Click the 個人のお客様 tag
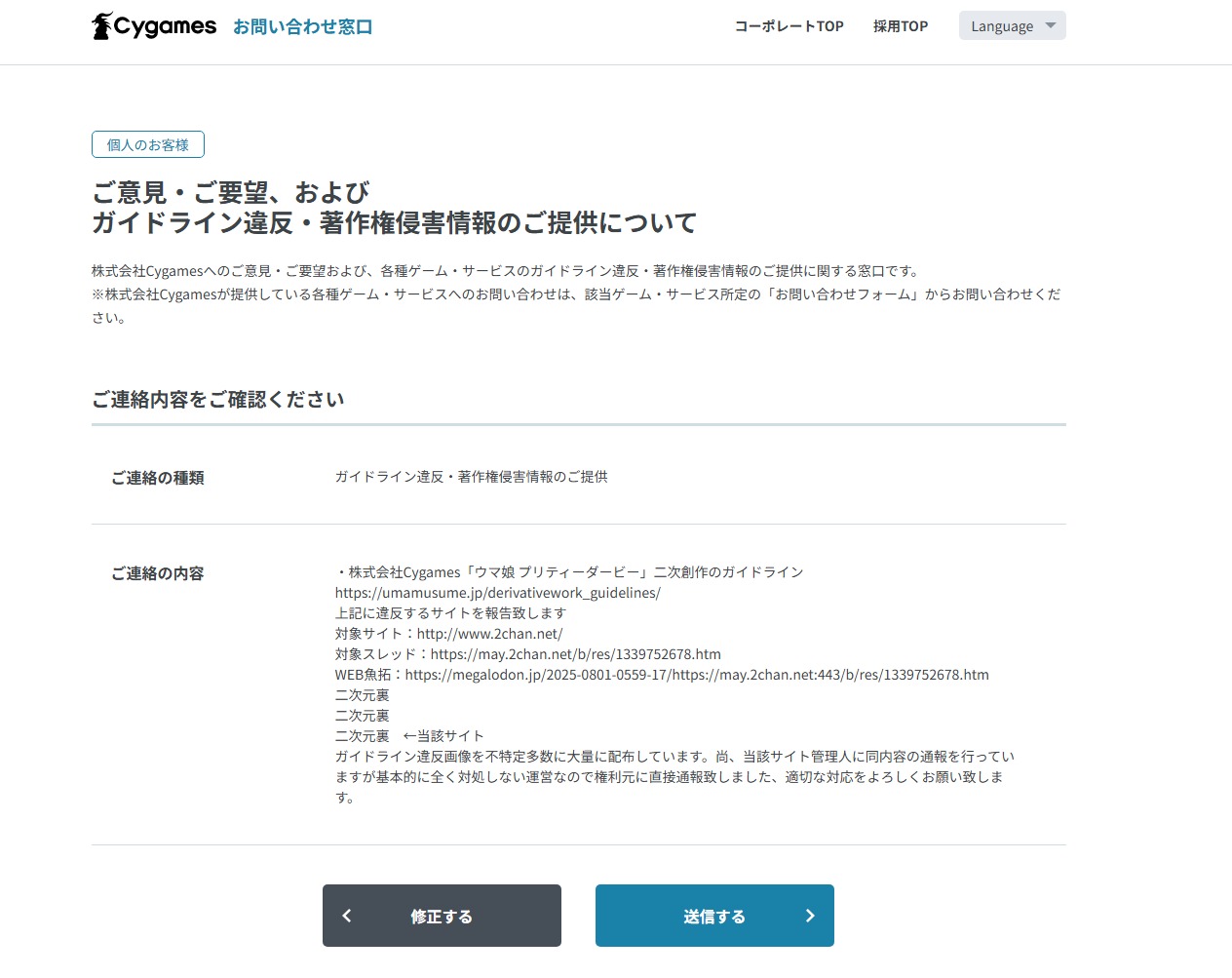 click(148, 144)
